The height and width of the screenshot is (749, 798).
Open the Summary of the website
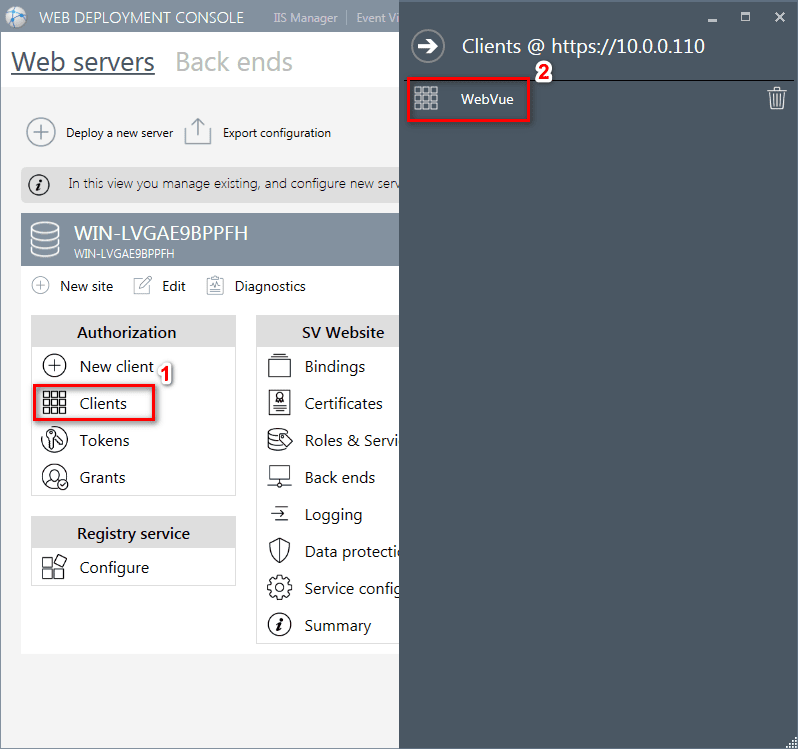coord(336,626)
